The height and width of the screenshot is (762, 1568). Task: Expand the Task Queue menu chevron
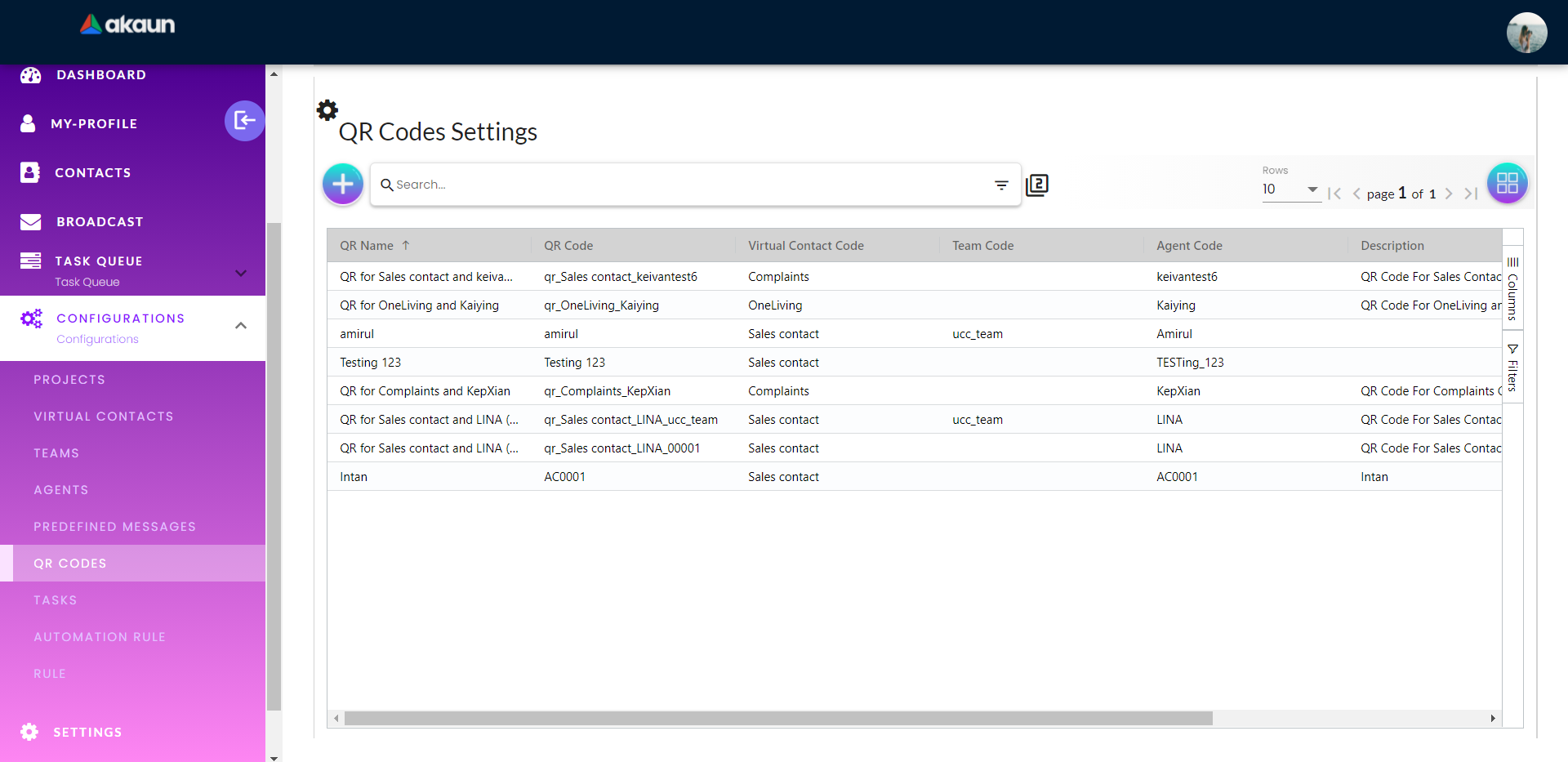[241, 273]
